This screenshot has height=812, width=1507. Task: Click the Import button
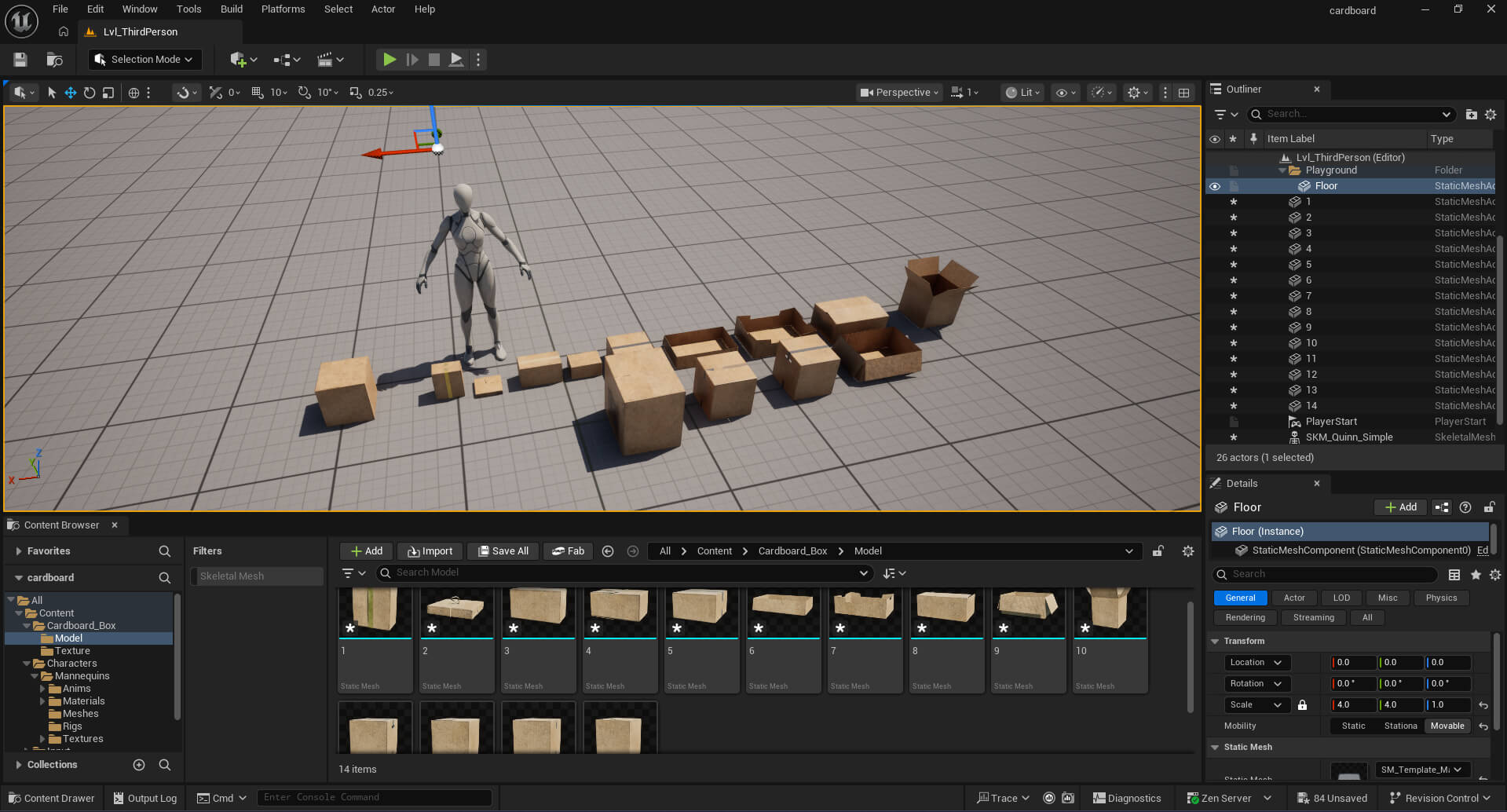click(x=430, y=551)
